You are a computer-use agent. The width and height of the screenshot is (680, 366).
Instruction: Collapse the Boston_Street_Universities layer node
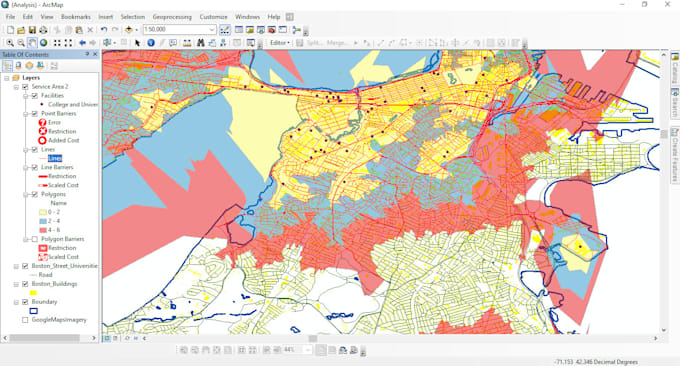[x=16, y=266]
